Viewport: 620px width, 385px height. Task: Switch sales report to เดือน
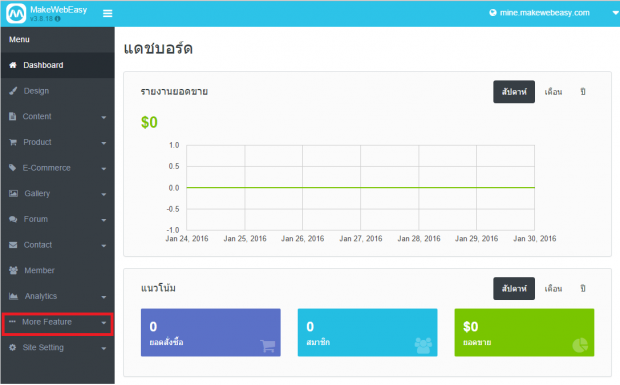click(x=553, y=92)
